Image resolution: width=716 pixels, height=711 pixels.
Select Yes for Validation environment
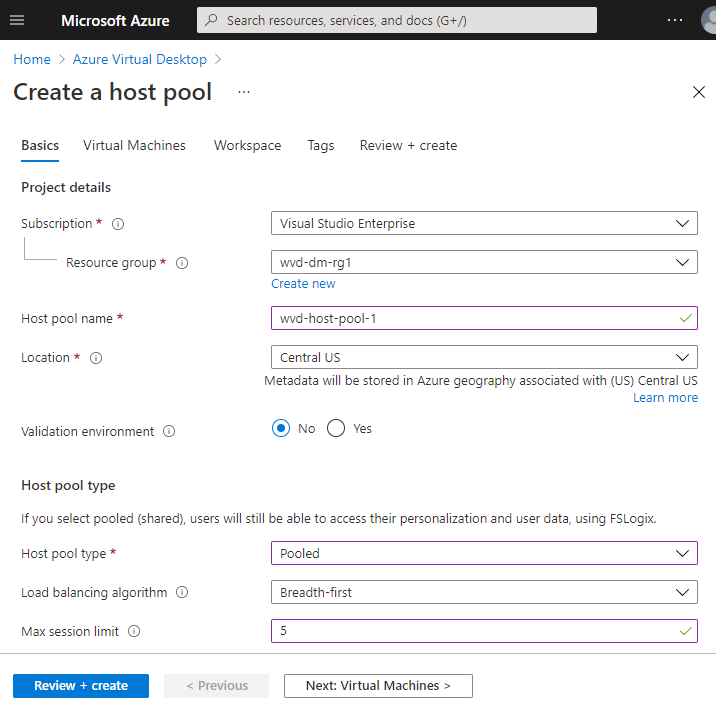336,428
